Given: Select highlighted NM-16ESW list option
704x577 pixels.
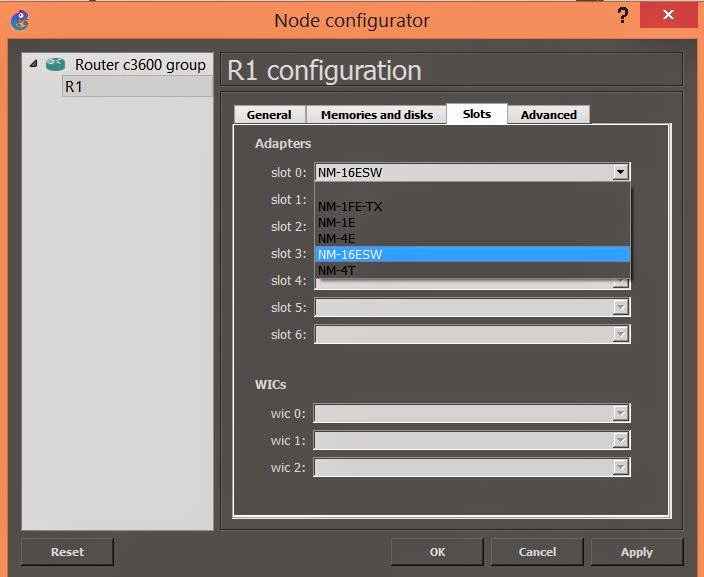Looking at the screenshot, I should click(472, 254).
